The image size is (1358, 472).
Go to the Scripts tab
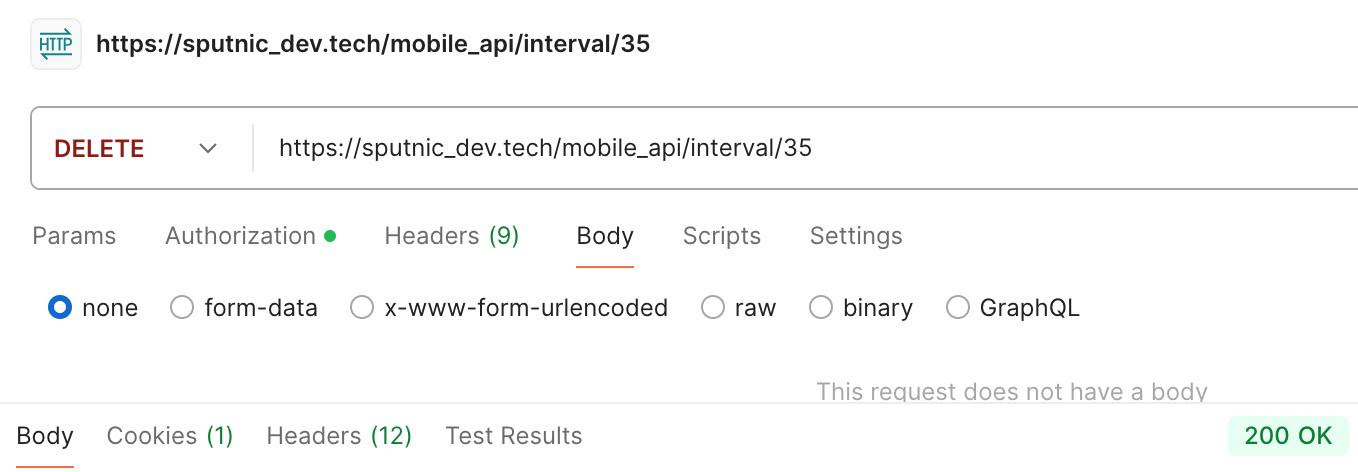(x=721, y=236)
